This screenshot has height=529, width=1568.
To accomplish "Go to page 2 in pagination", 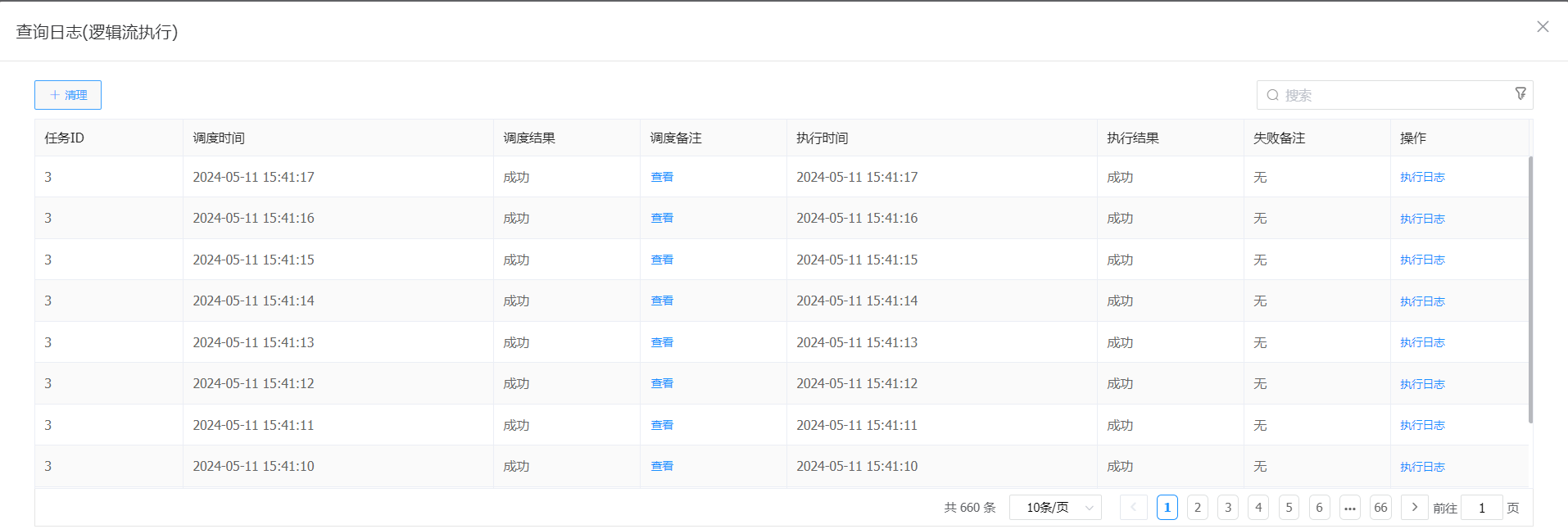I will point(1197,508).
